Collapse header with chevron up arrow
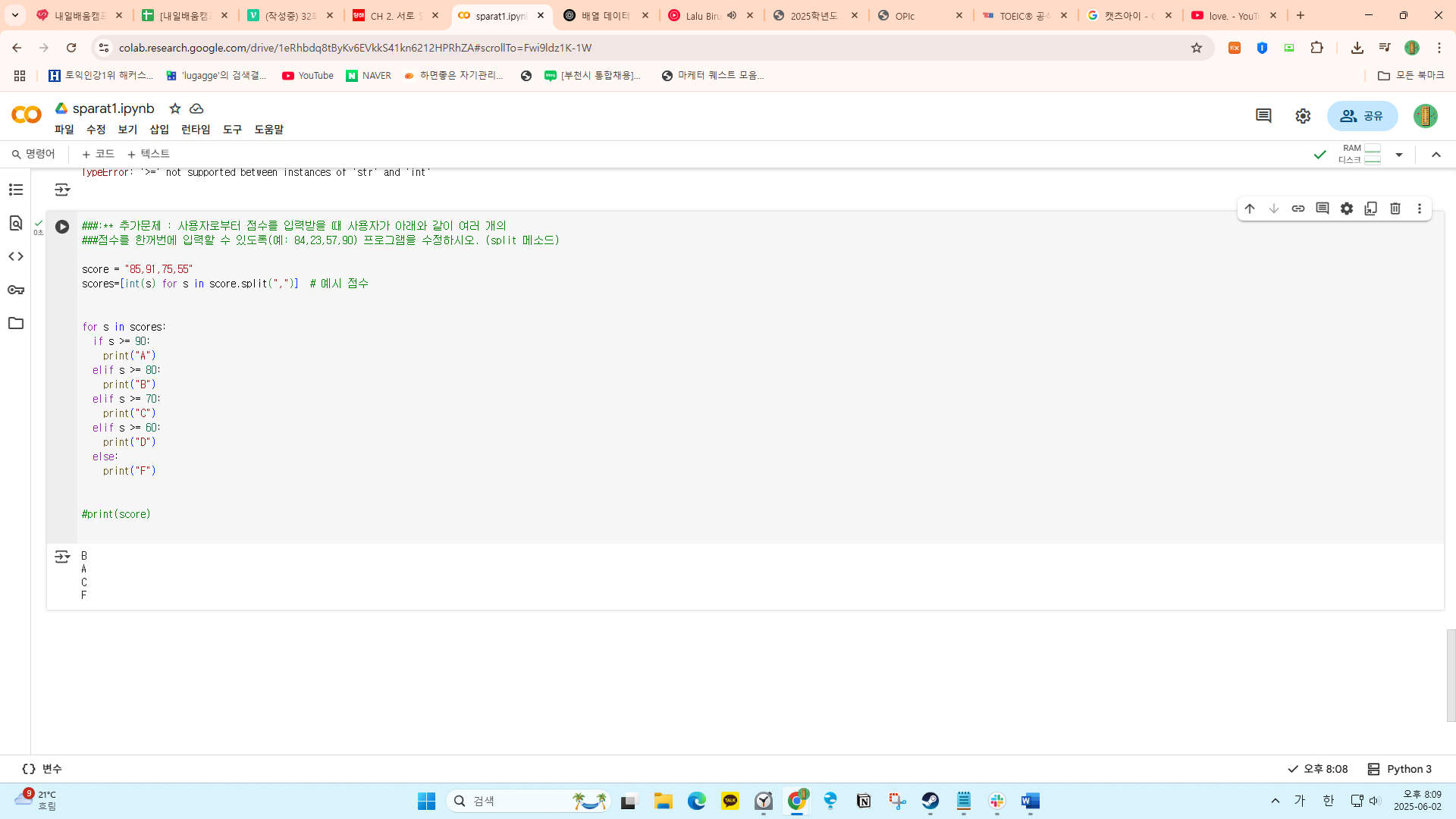Image resolution: width=1456 pixels, height=819 pixels. point(1436,155)
